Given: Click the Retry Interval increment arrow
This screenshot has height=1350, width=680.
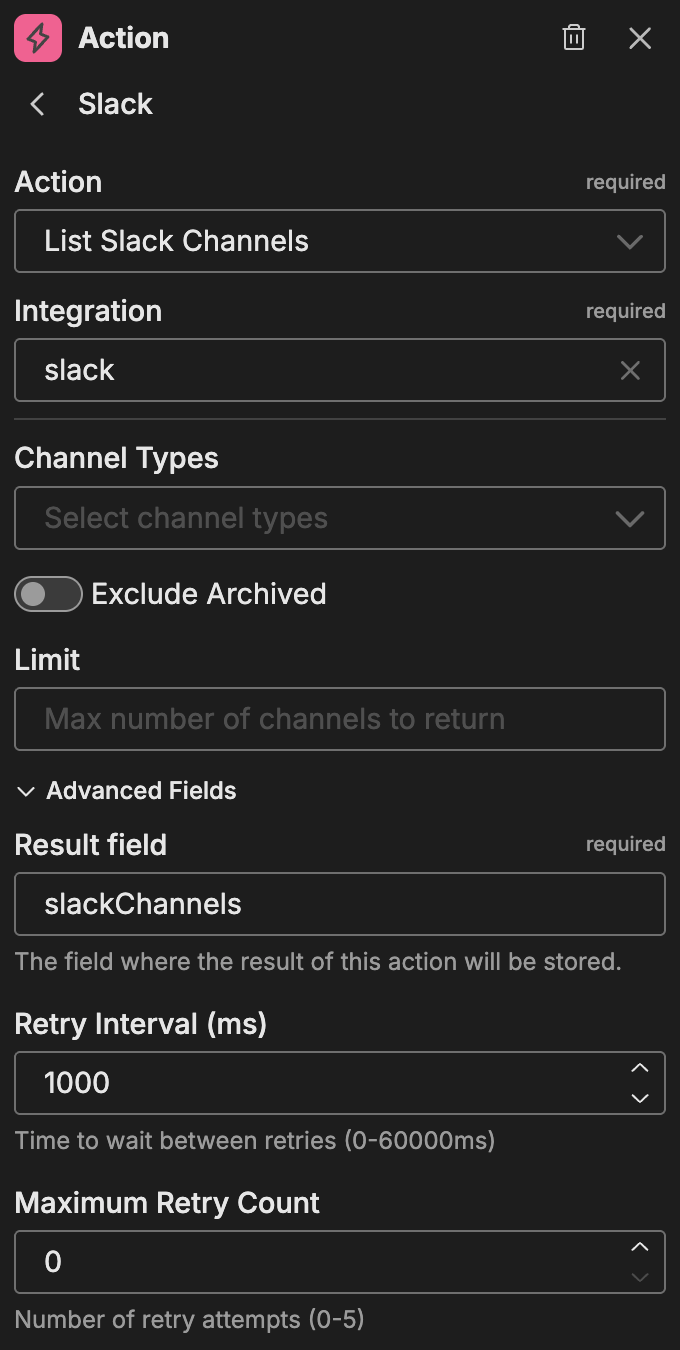Looking at the screenshot, I should [x=640, y=1068].
